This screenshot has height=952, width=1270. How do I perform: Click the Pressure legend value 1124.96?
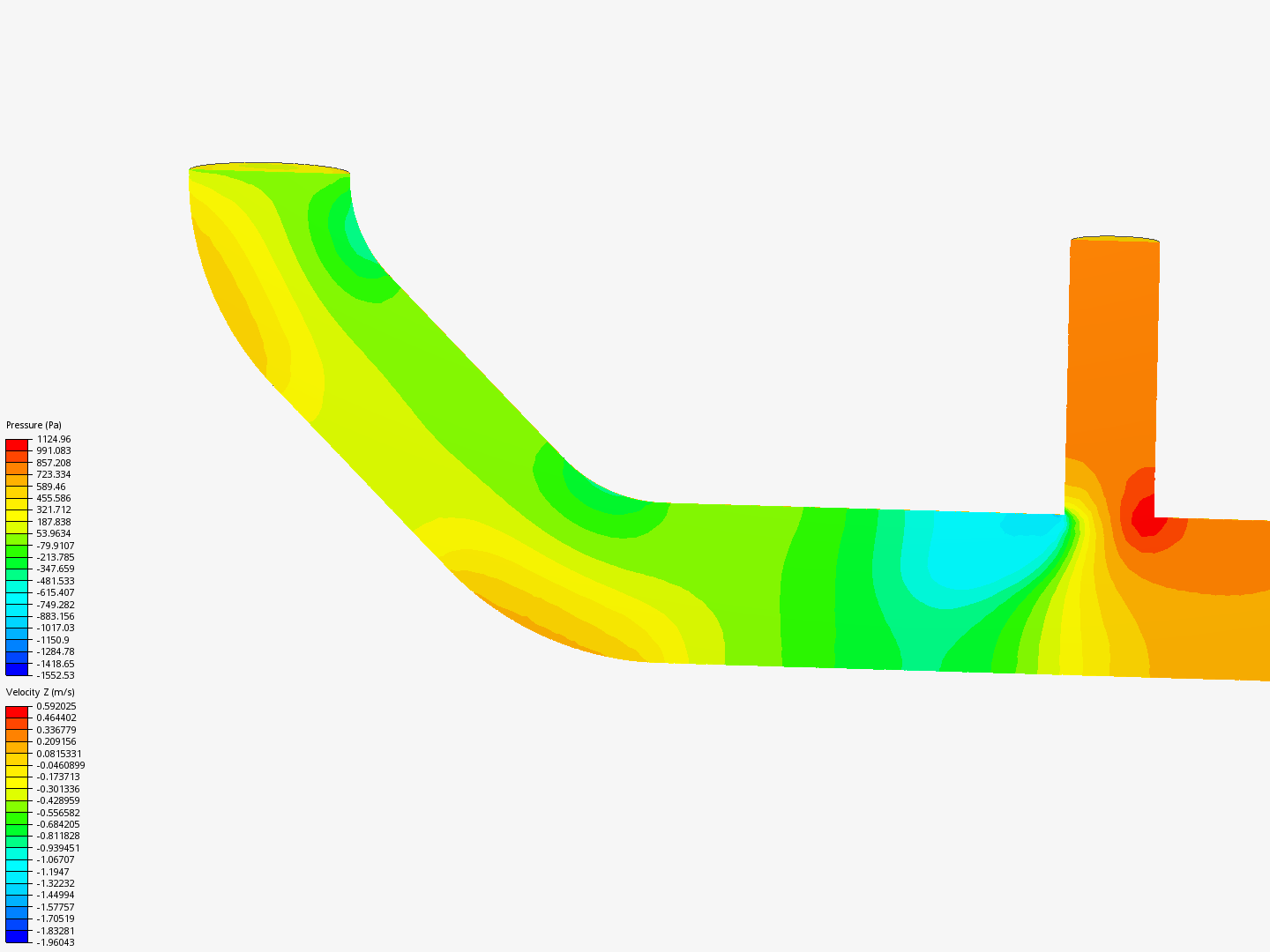point(54,439)
